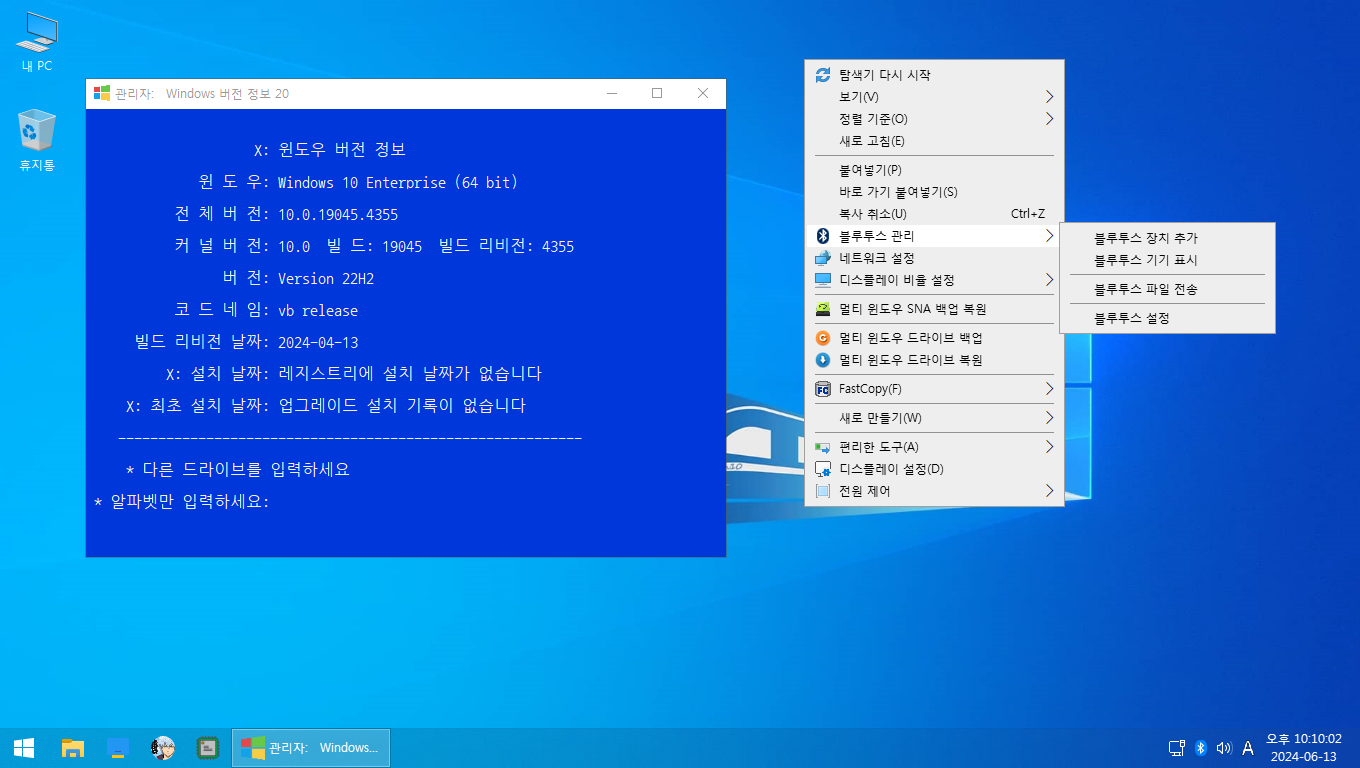
Task: Choose 멀티 윈도우 SNA 백업 복원
Action: [934, 309]
